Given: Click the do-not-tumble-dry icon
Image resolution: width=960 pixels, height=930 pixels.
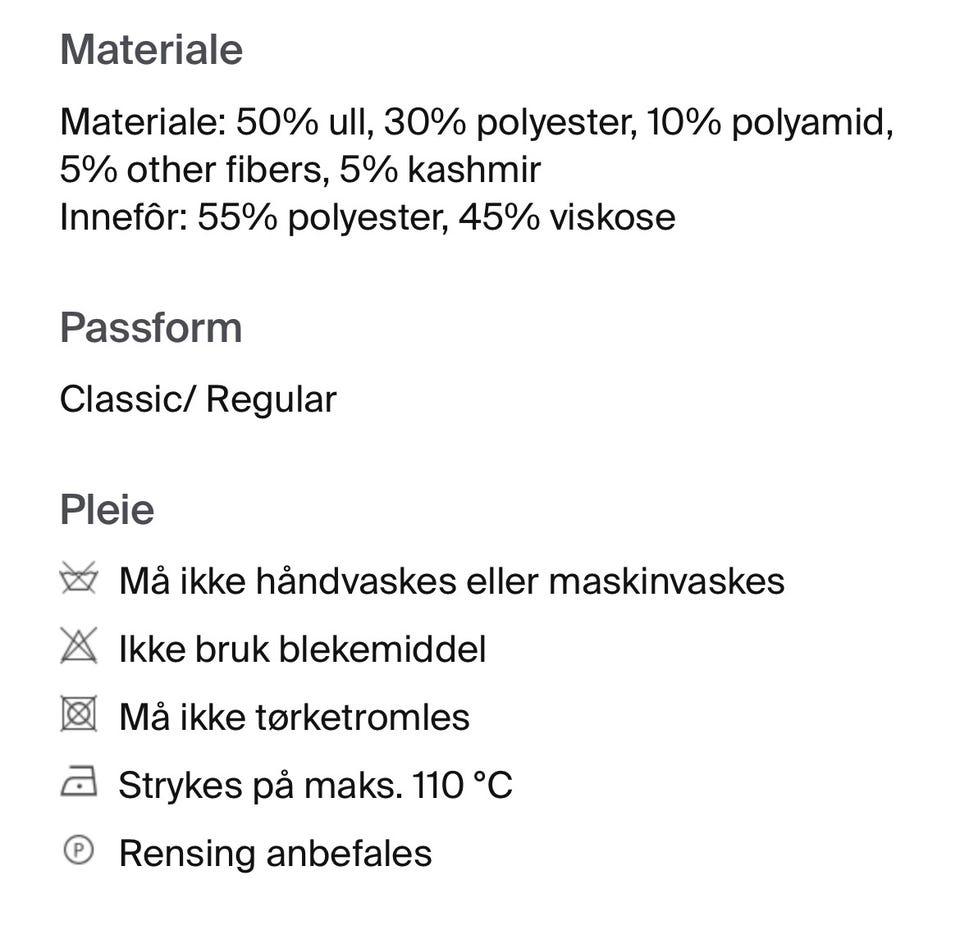Looking at the screenshot, I should [x=79, y=716].
